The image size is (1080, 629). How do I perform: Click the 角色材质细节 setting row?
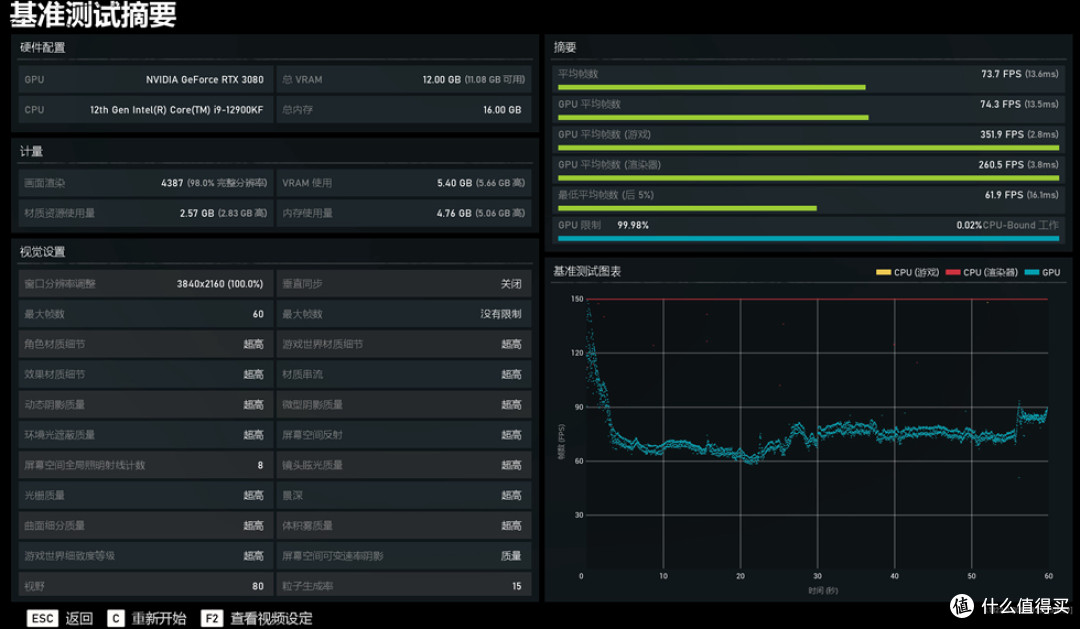click(x=145, y=344)
